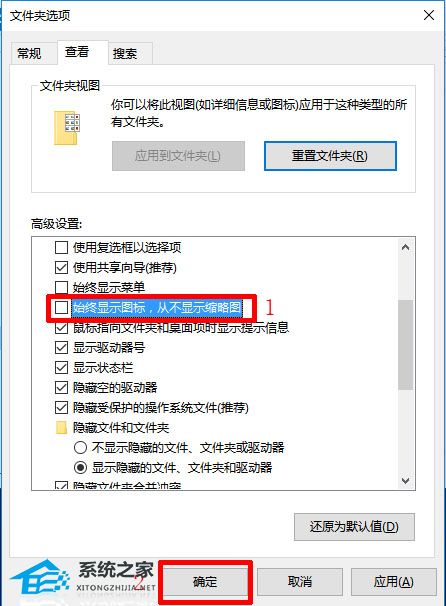Uncheck 隐藏空的驱动器 option
Image resolution: width=446 pixels, height=606 pixels.
coord(61,388)
